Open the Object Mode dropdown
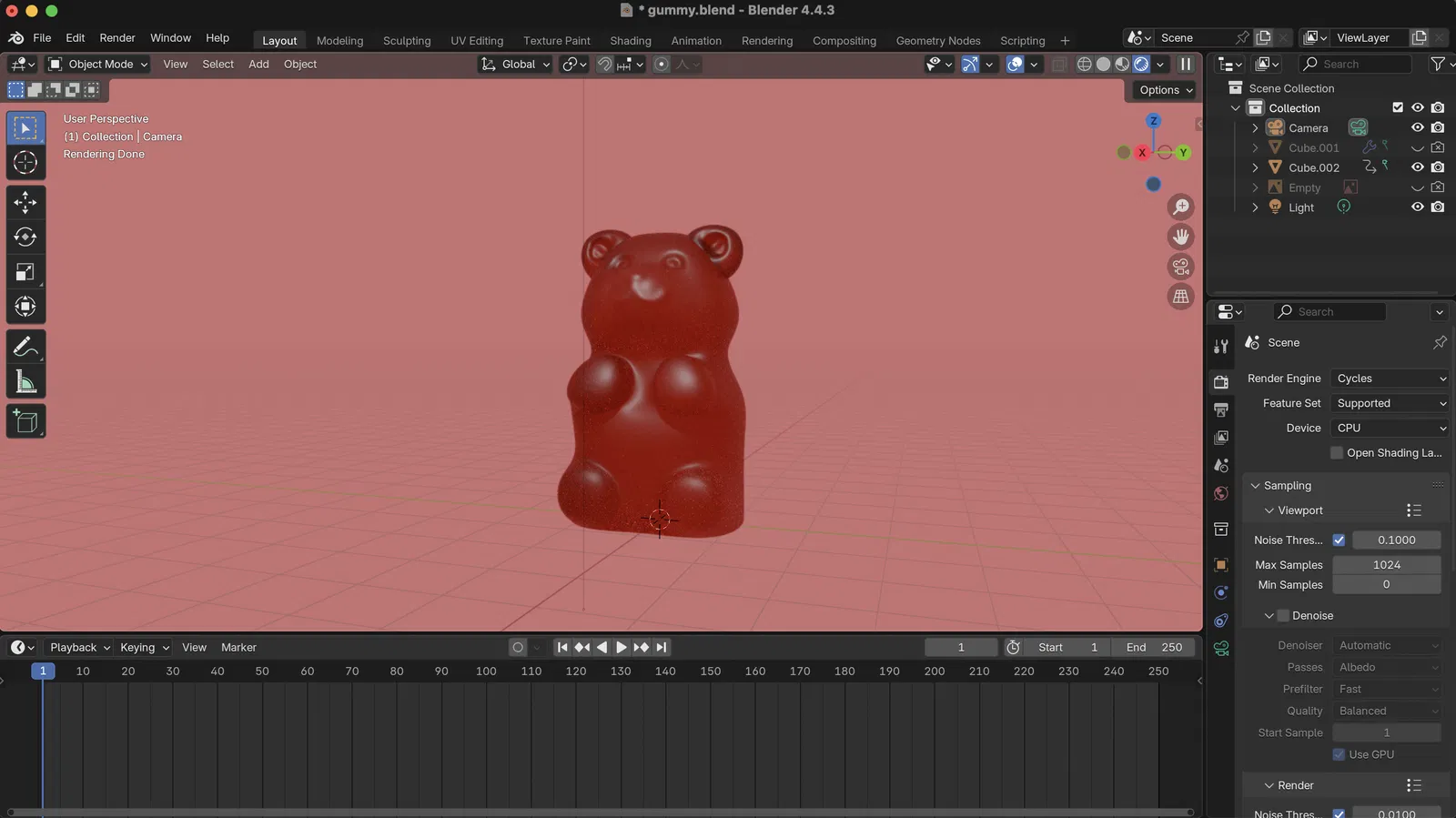This screenshot has height=818, width=1456. [x=98, y=65]
